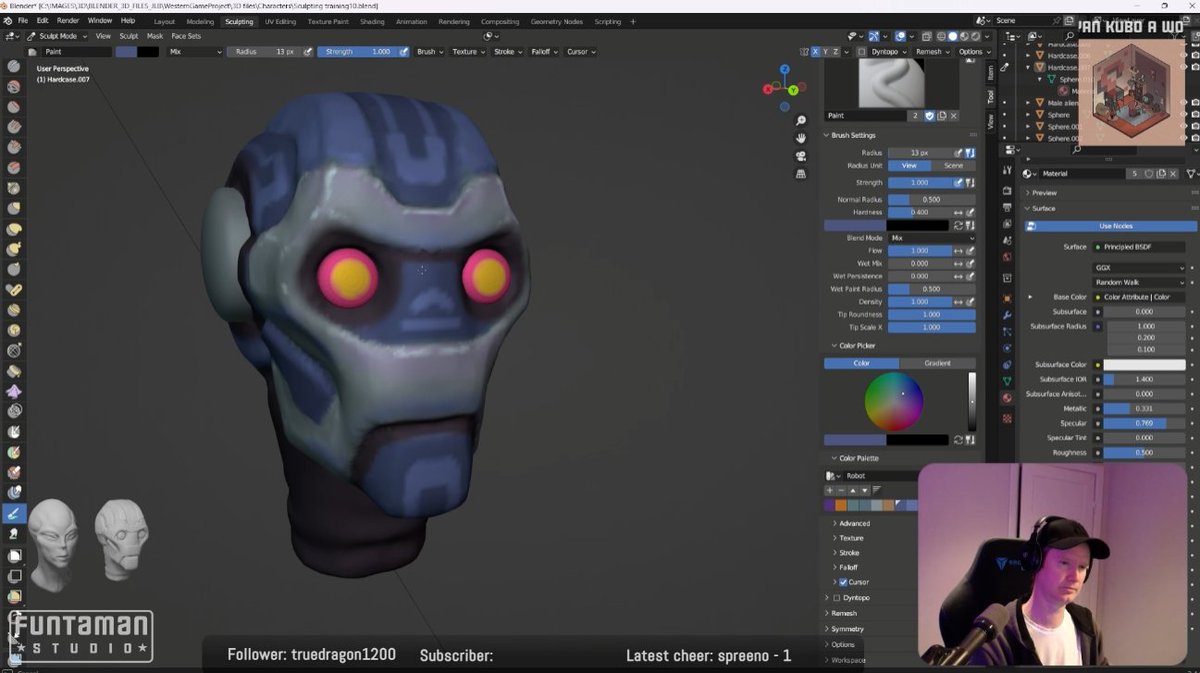Open the Blend Mode Mix dropdown in sidebar

[932, 238]
